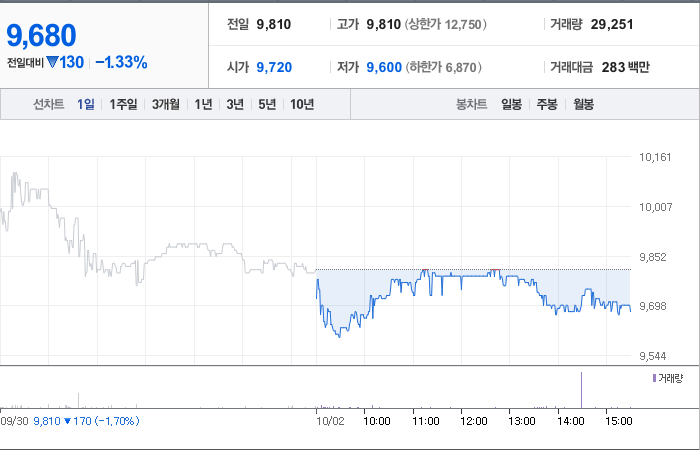Image resolution: width=700 pixels, height=450 pixels.
Task: Click the down triangle beside 130
Action: tap(52, 62)
